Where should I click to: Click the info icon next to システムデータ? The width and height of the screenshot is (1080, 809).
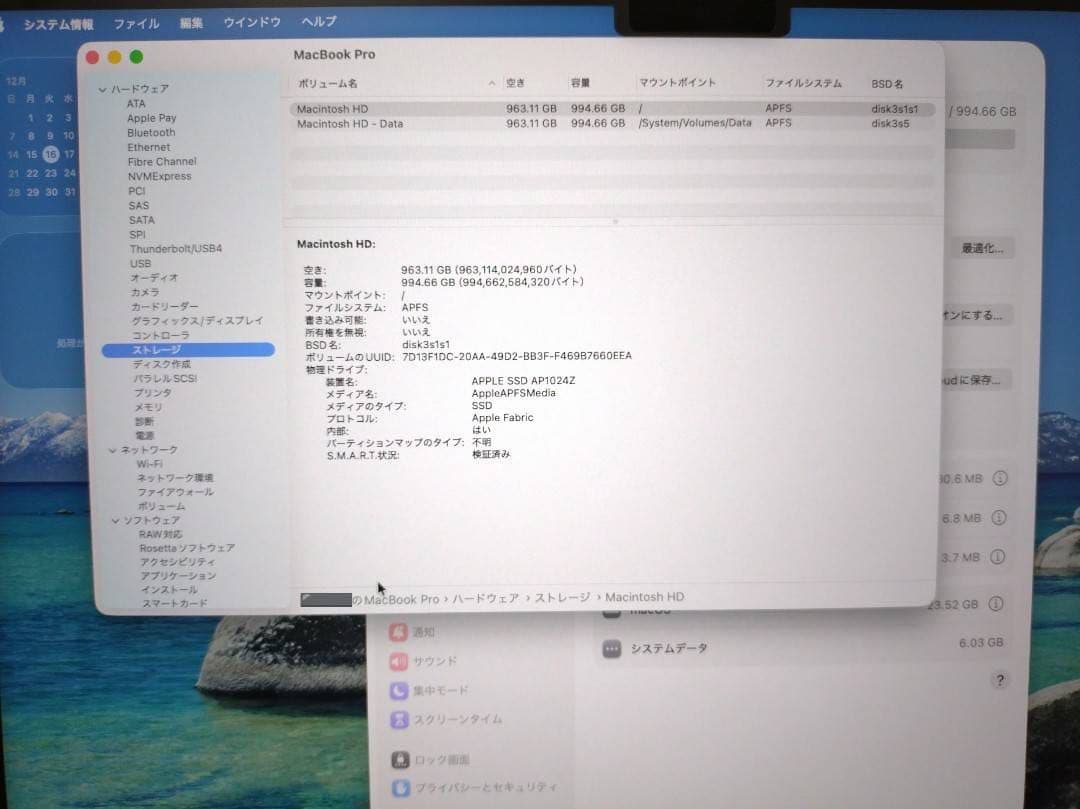click(1001, 647)
